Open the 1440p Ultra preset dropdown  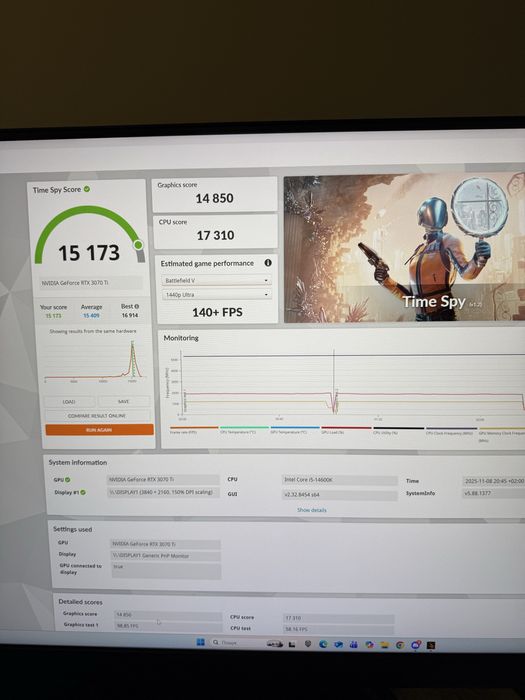point(217,295)
